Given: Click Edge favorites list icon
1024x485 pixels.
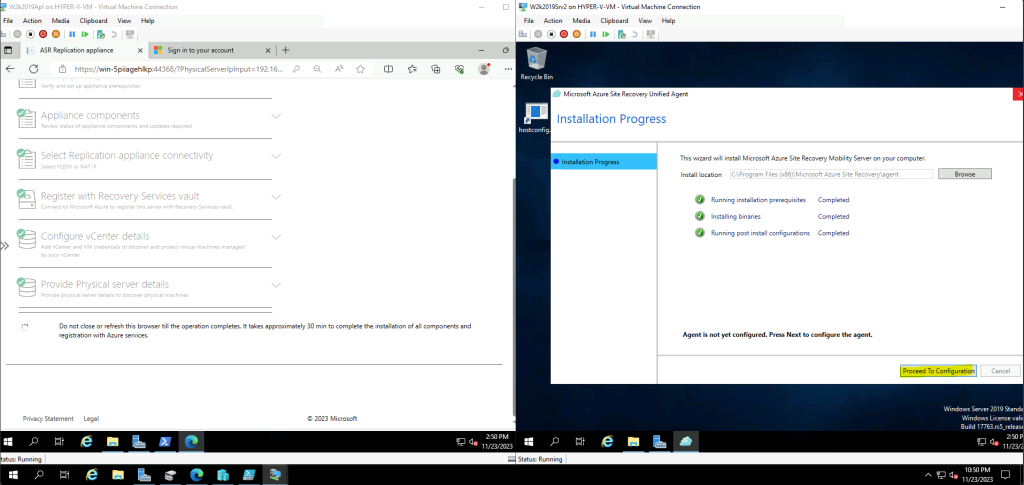Looking at the screenshot, I should pos(412,69).
